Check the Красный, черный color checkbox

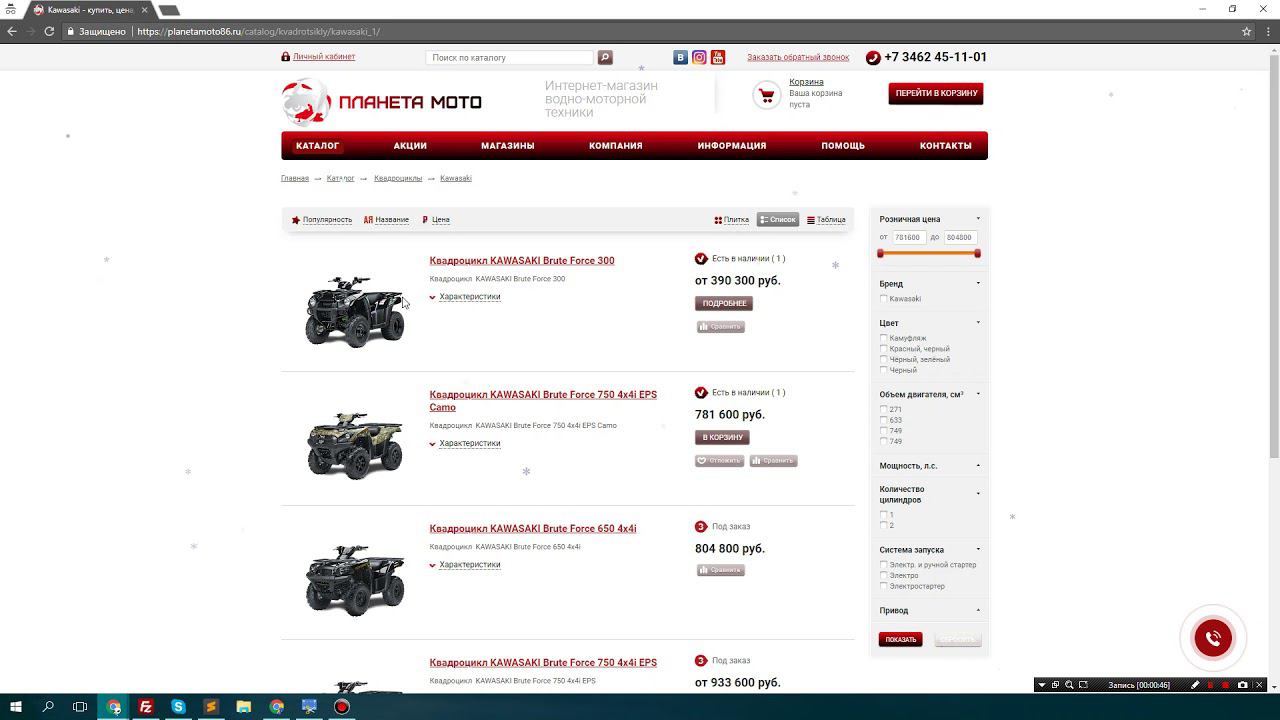tap(884, 349)
